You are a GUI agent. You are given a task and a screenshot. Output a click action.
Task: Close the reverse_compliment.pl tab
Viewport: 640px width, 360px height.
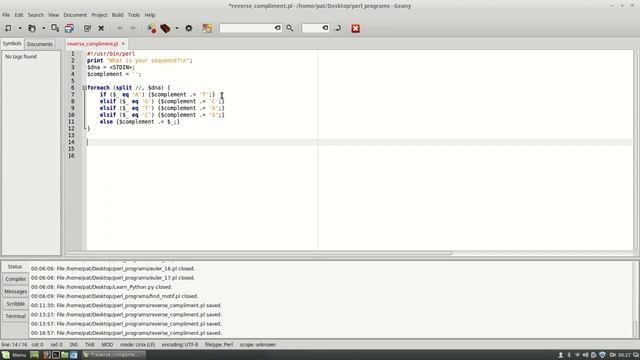(123, 44)
